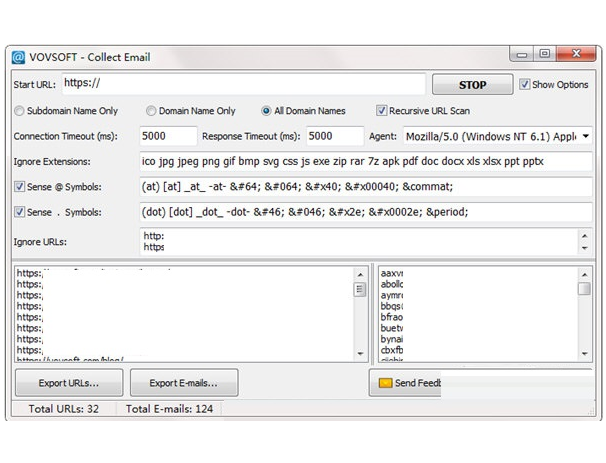Viewport: 606px width, 463px height.
Task: Click 'http:' line in Ignore URLs
Action: [154, 236]
